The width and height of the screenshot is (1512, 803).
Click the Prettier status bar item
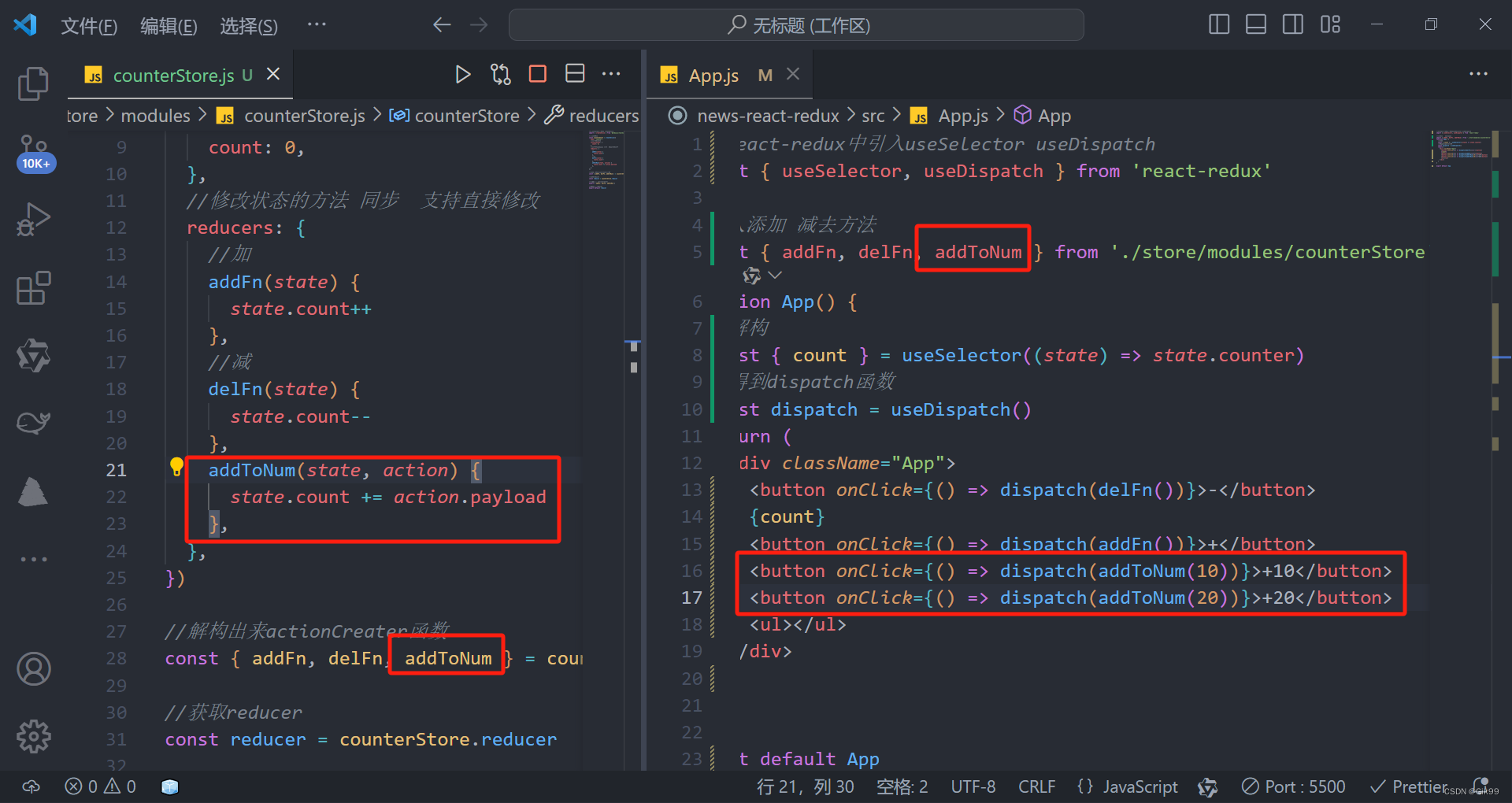click(1409, 786)
